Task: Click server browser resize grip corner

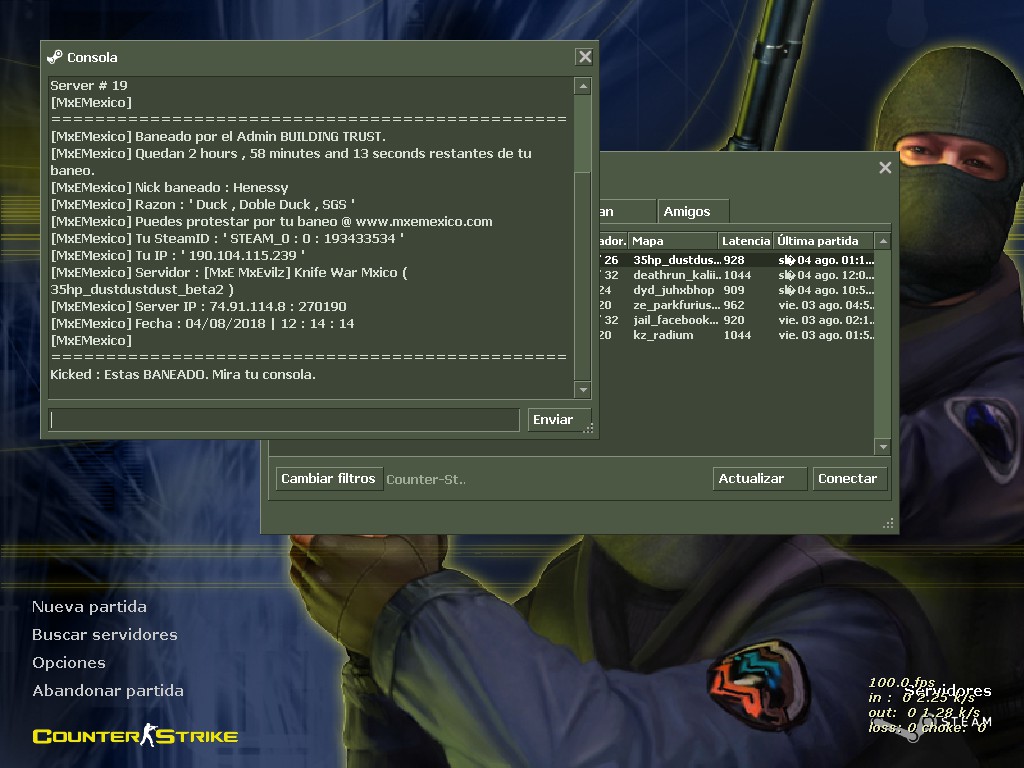Action: click(888, 524)
